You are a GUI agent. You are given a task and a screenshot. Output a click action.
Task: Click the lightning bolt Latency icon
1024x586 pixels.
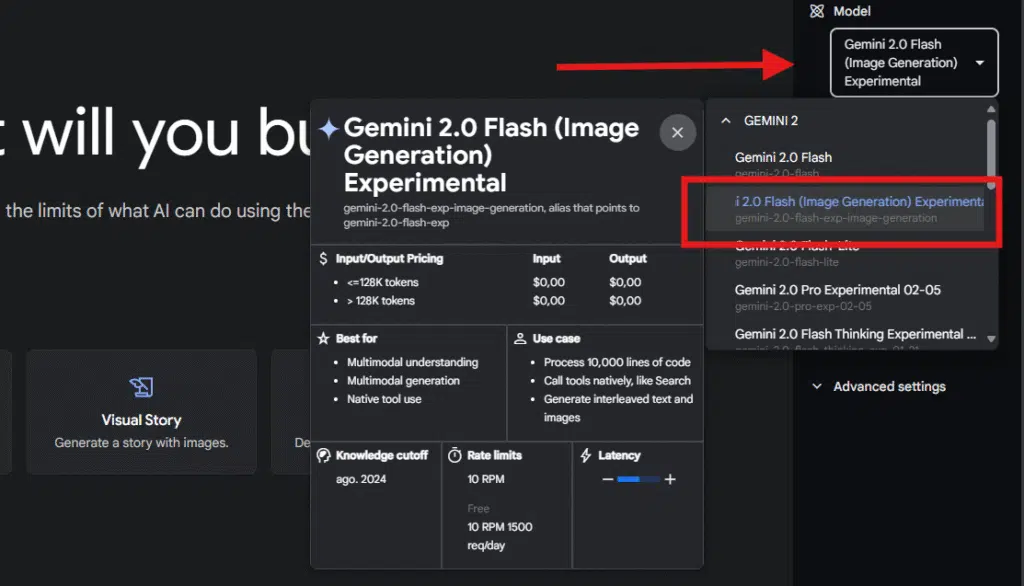[585, 455]
